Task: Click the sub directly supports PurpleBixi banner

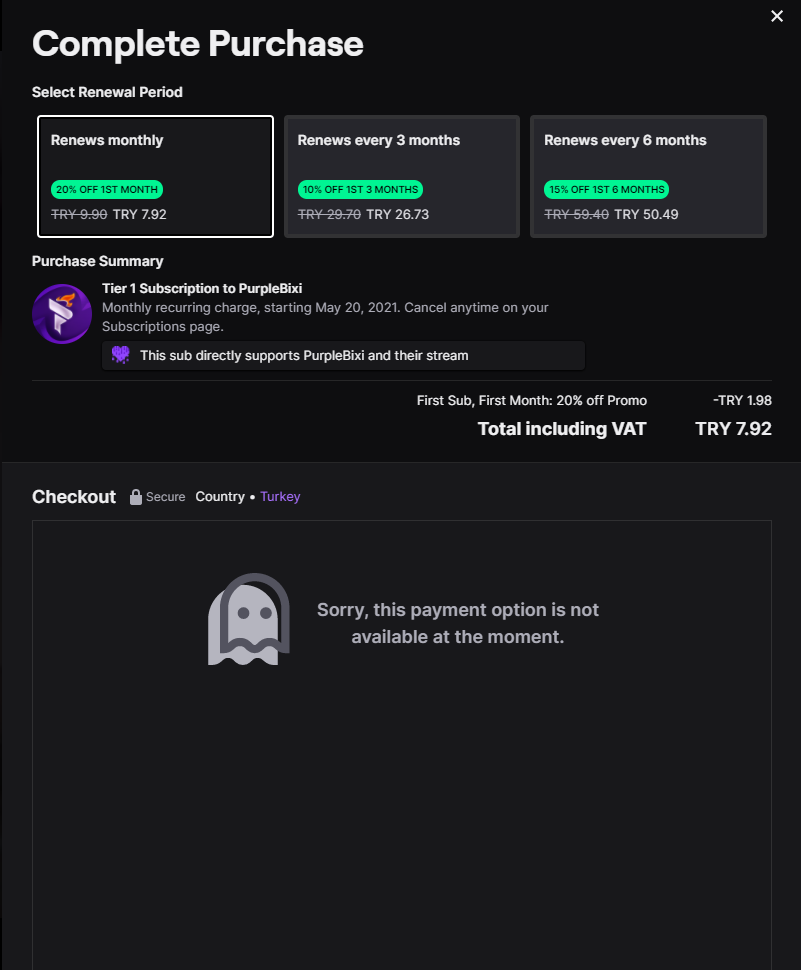Action: pos(343,355)
